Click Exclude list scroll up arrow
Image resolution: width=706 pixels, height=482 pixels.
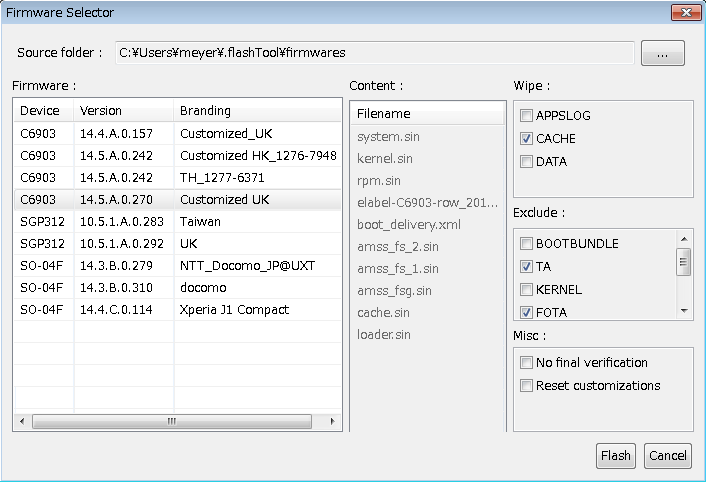[684, 239]
